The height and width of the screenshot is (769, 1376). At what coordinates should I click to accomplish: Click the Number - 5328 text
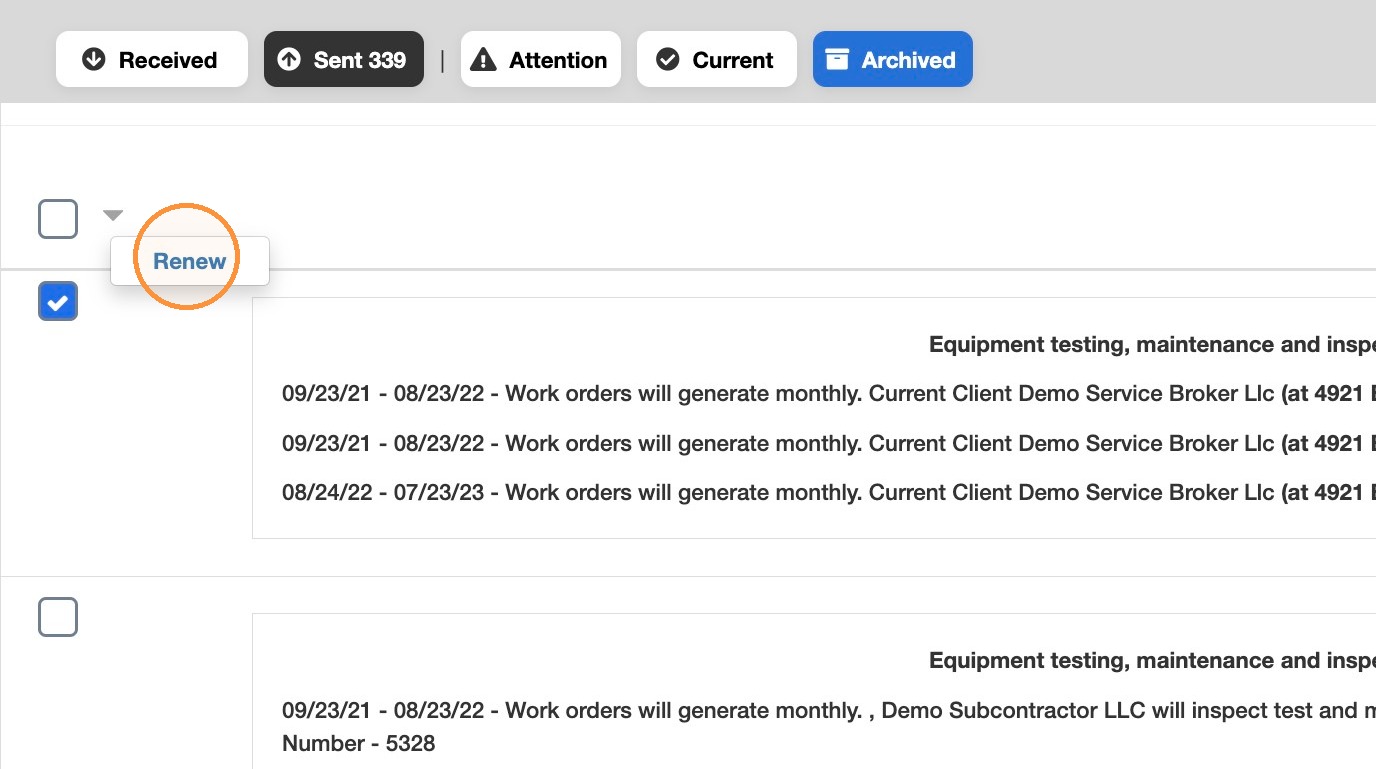coord(359,744)
